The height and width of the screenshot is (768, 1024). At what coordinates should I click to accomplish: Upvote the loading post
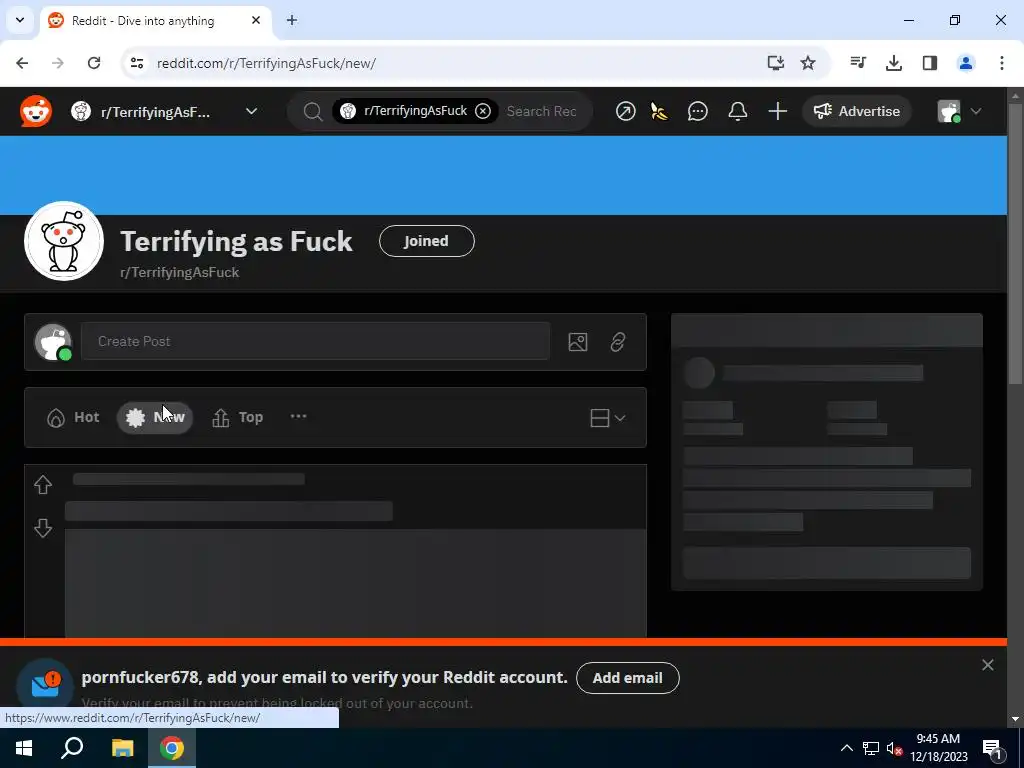[x=43, y=485]
